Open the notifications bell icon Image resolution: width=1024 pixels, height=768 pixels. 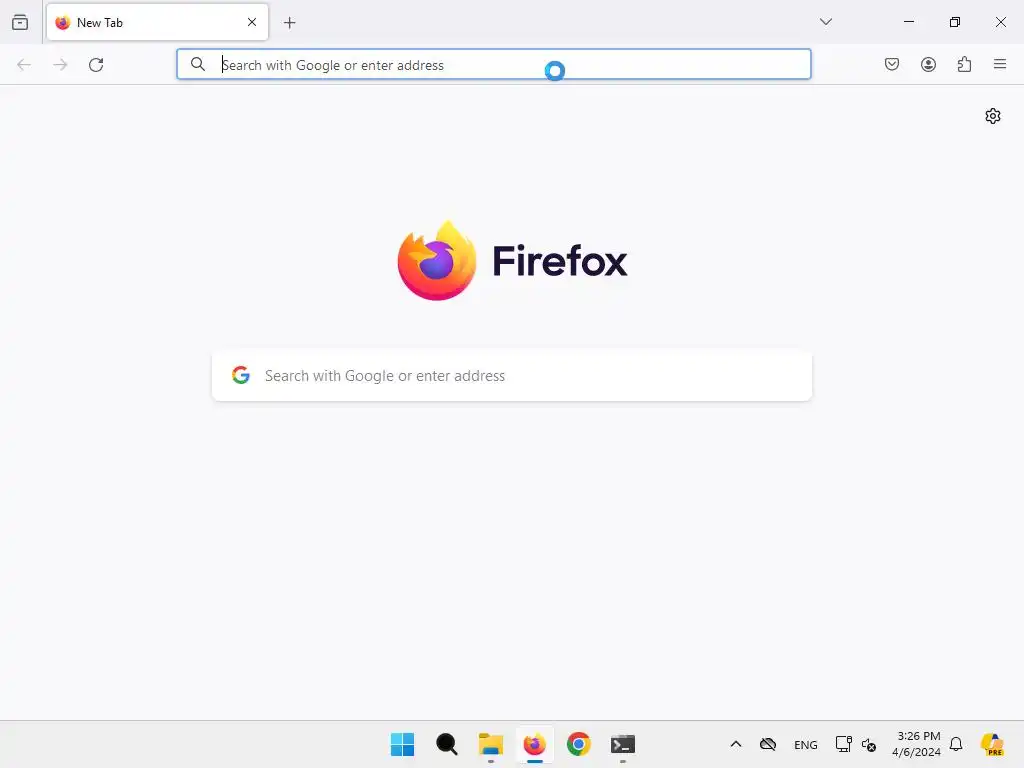coord(956,744)
